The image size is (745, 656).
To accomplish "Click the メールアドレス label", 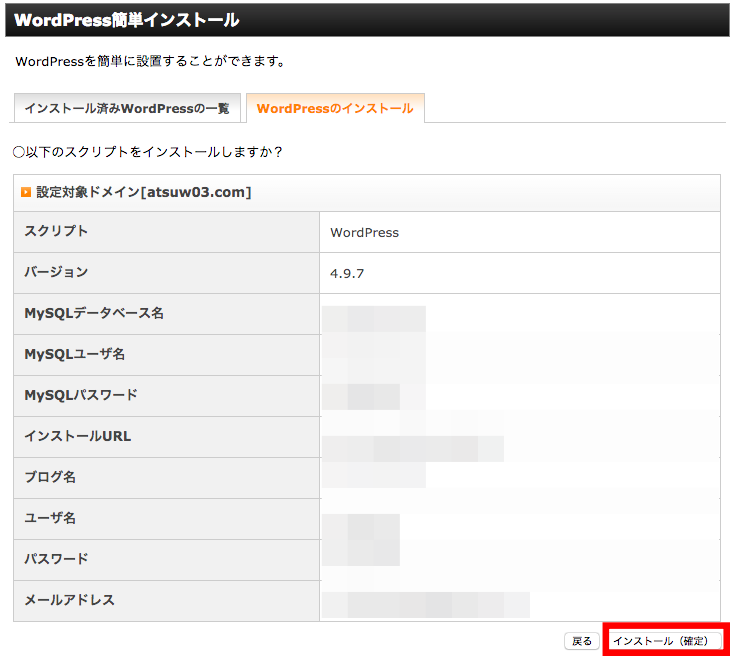I will (x=69, y=600).
